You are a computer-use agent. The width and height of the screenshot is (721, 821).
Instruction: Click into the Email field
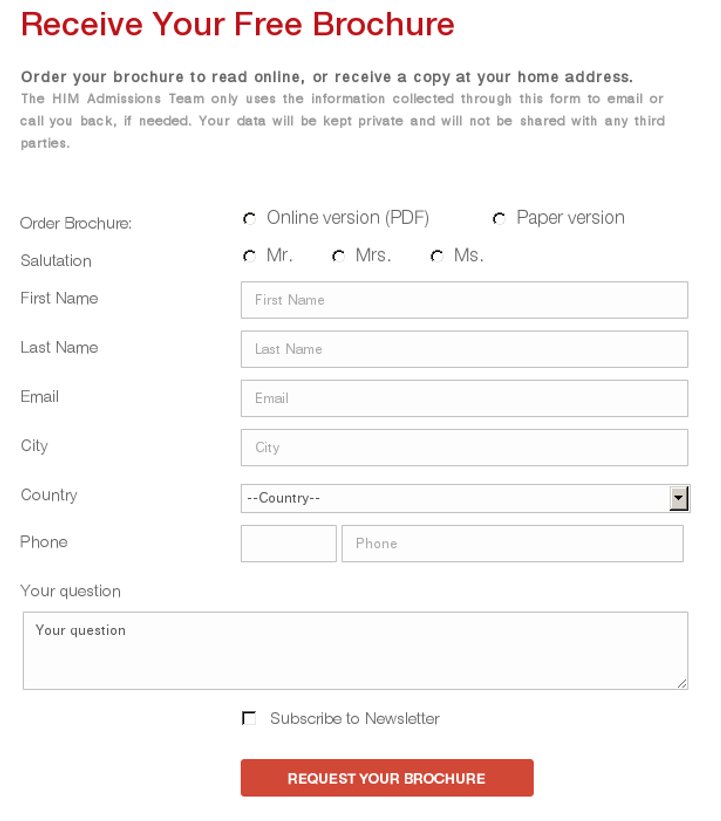tap(464, 398)
